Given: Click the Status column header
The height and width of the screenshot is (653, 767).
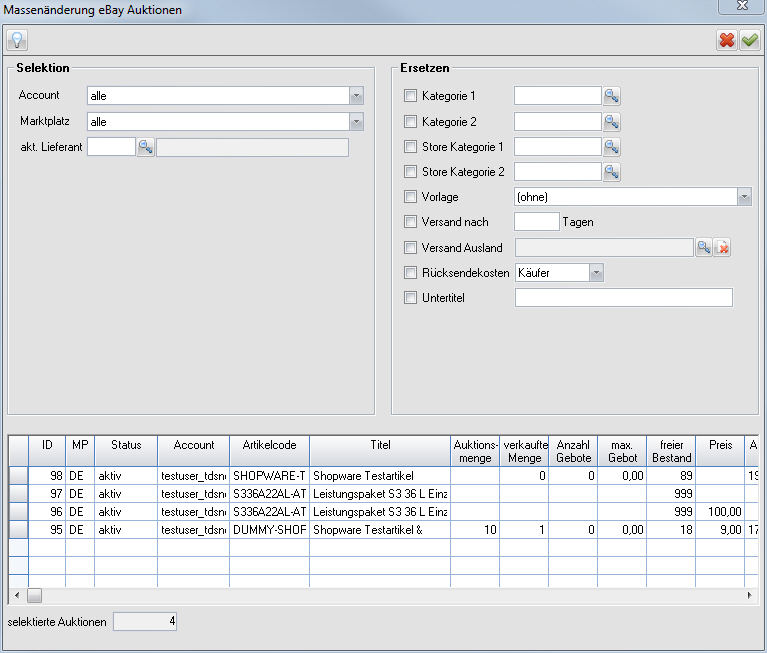Looking at the screenshot, I should [x=126, y=451].
